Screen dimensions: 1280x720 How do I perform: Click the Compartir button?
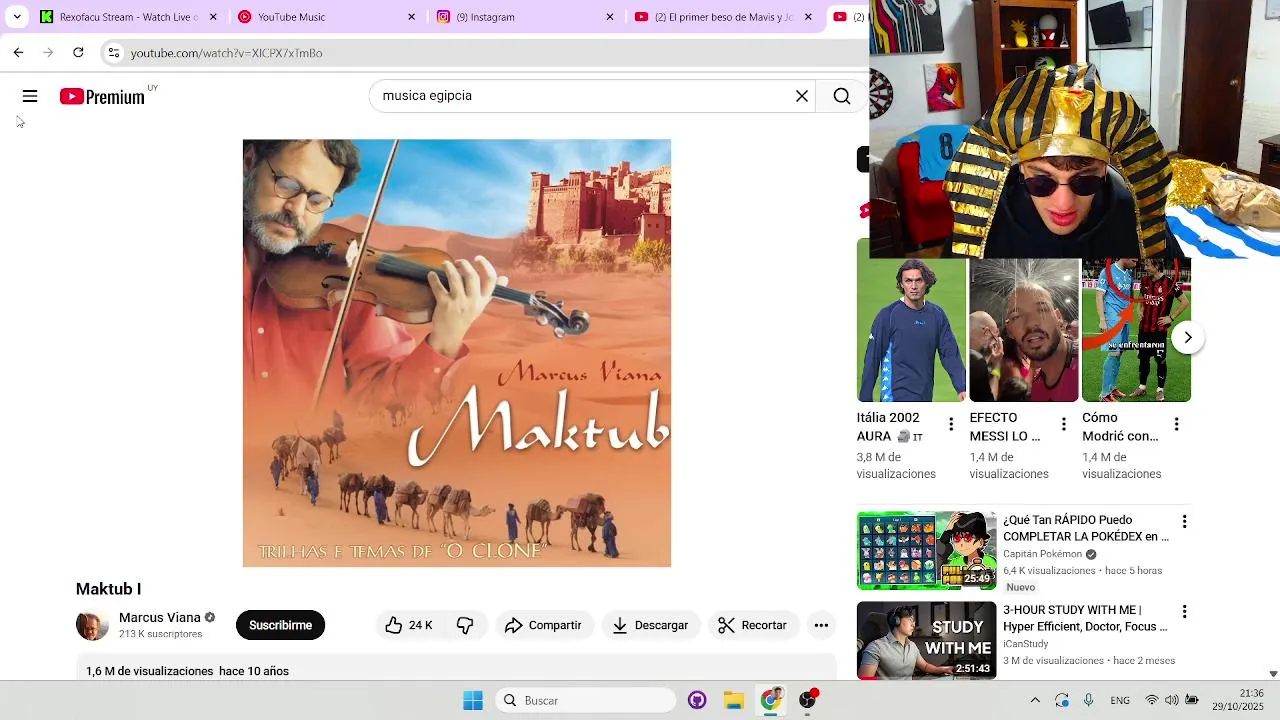(x=543, y=625)
